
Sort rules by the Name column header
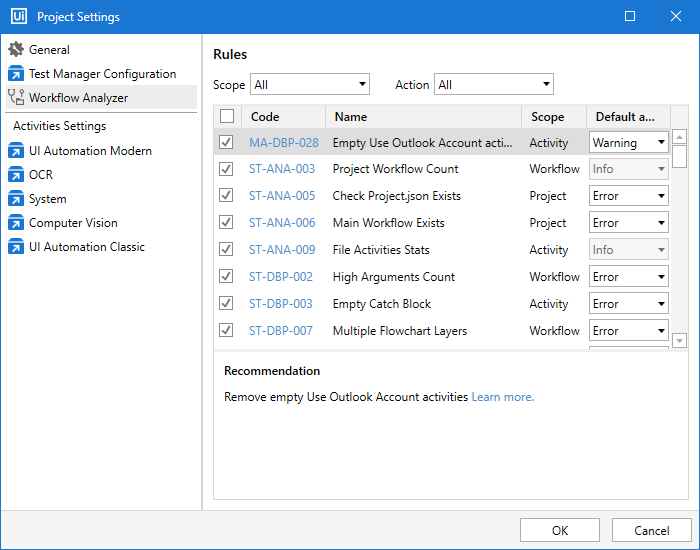pos(420,117)
